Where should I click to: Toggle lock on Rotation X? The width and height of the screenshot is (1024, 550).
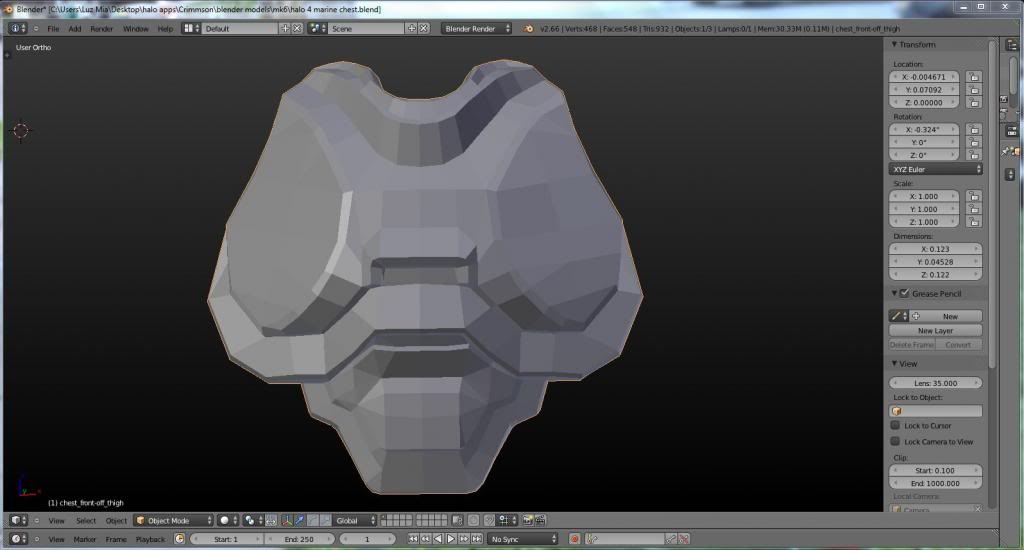click(x=974, y=130)
